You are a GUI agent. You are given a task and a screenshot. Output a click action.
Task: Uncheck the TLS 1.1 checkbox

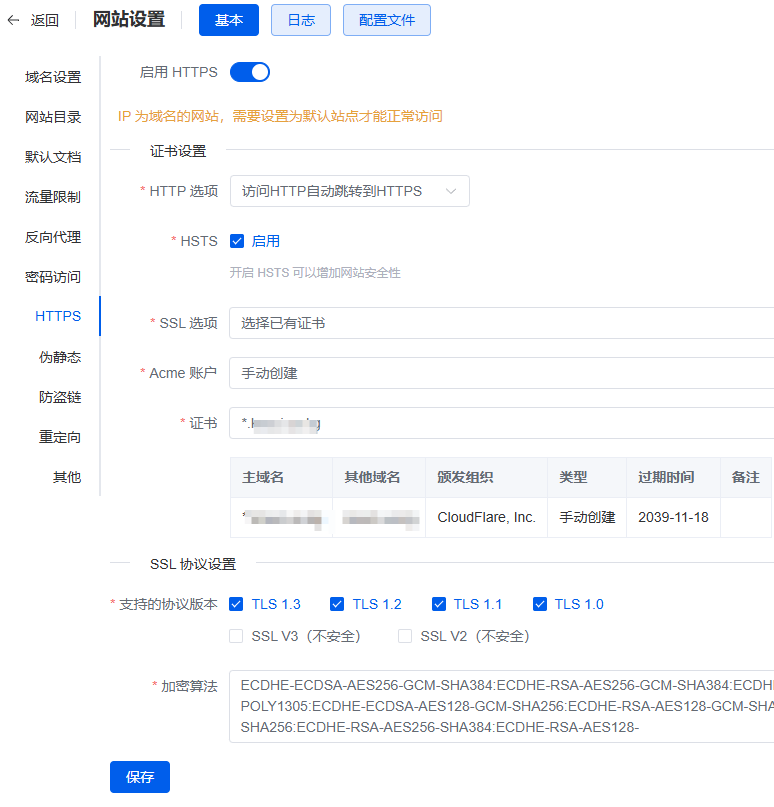pos(439,604)
